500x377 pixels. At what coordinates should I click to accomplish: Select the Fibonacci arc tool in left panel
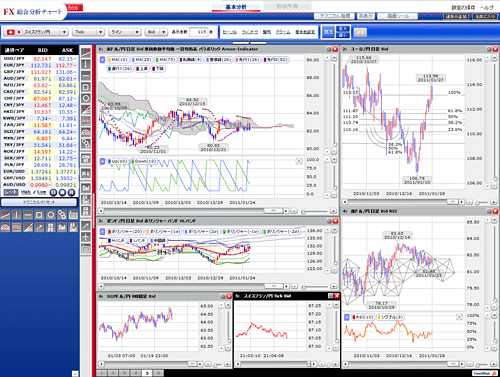[5, 227]
